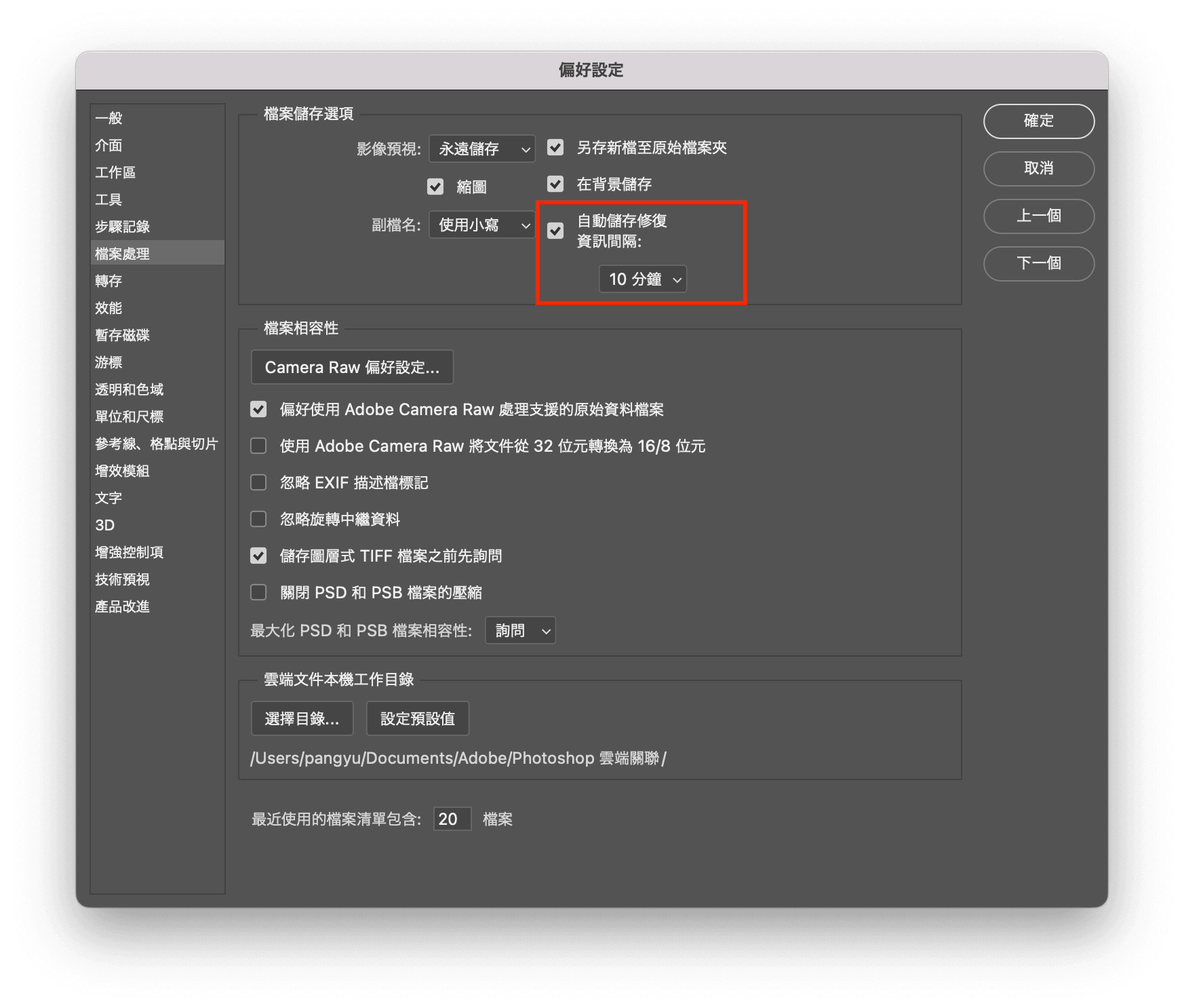Enable 關閉 PSD 和 PSB 檔案的壓縮
Image resolution: width=1184 pixels, height=1008 pixels.
point(258,592)
